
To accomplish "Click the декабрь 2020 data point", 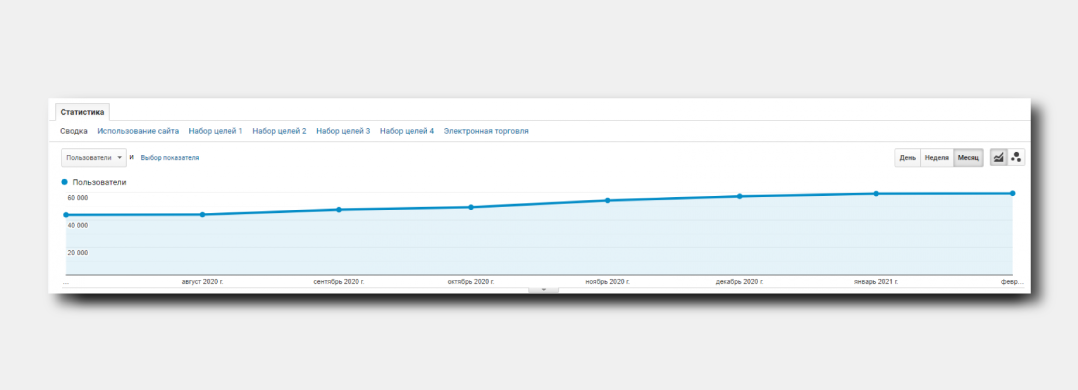I will (740, 197).
